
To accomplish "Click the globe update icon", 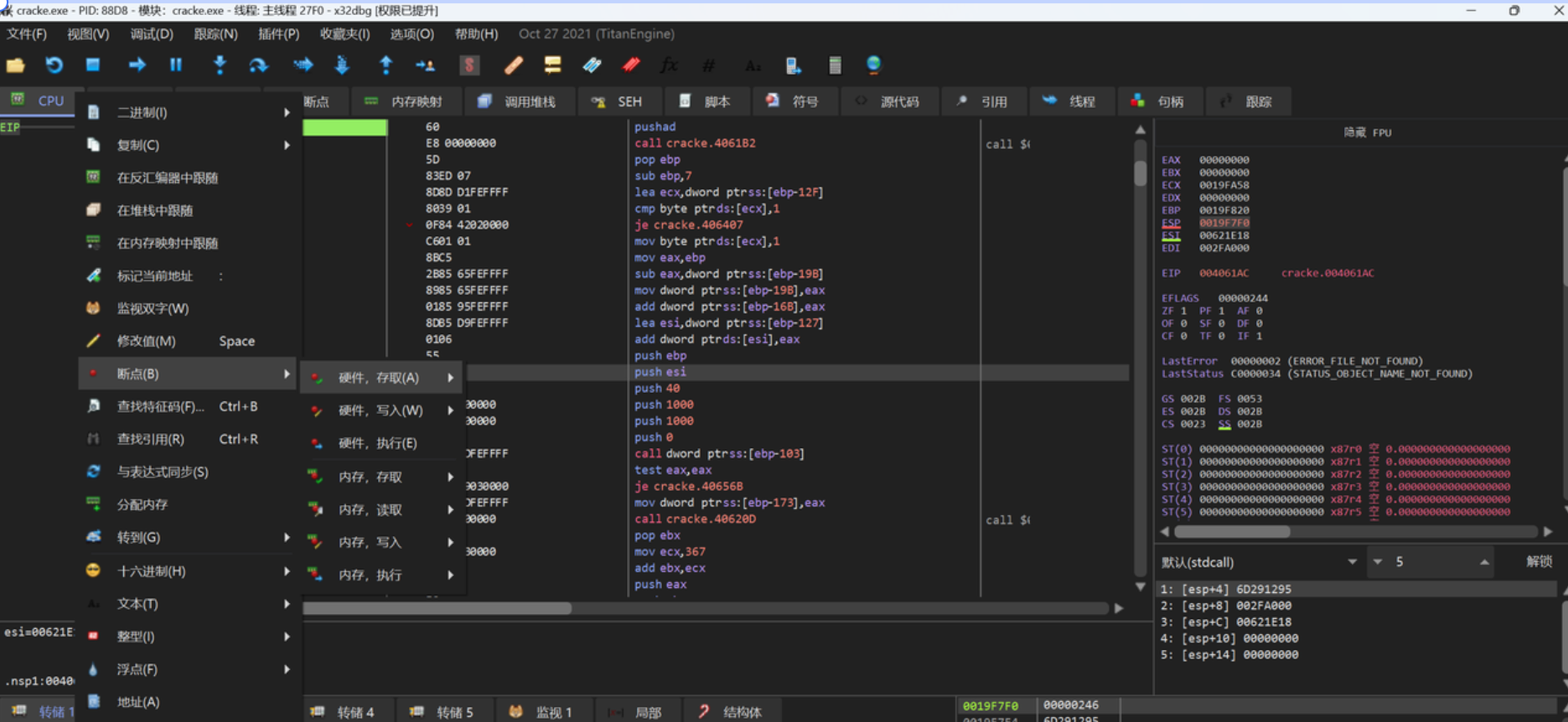I will tap(874, 65).
